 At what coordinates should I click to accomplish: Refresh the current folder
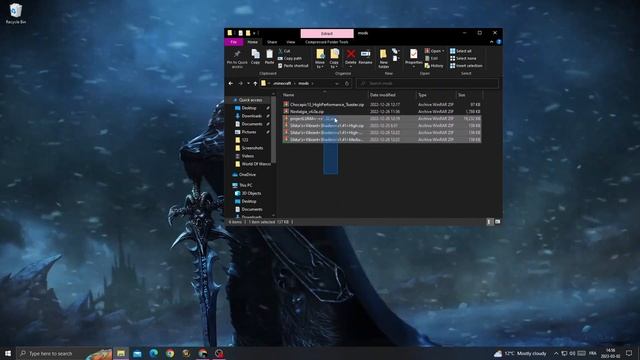tap(347, 84)
